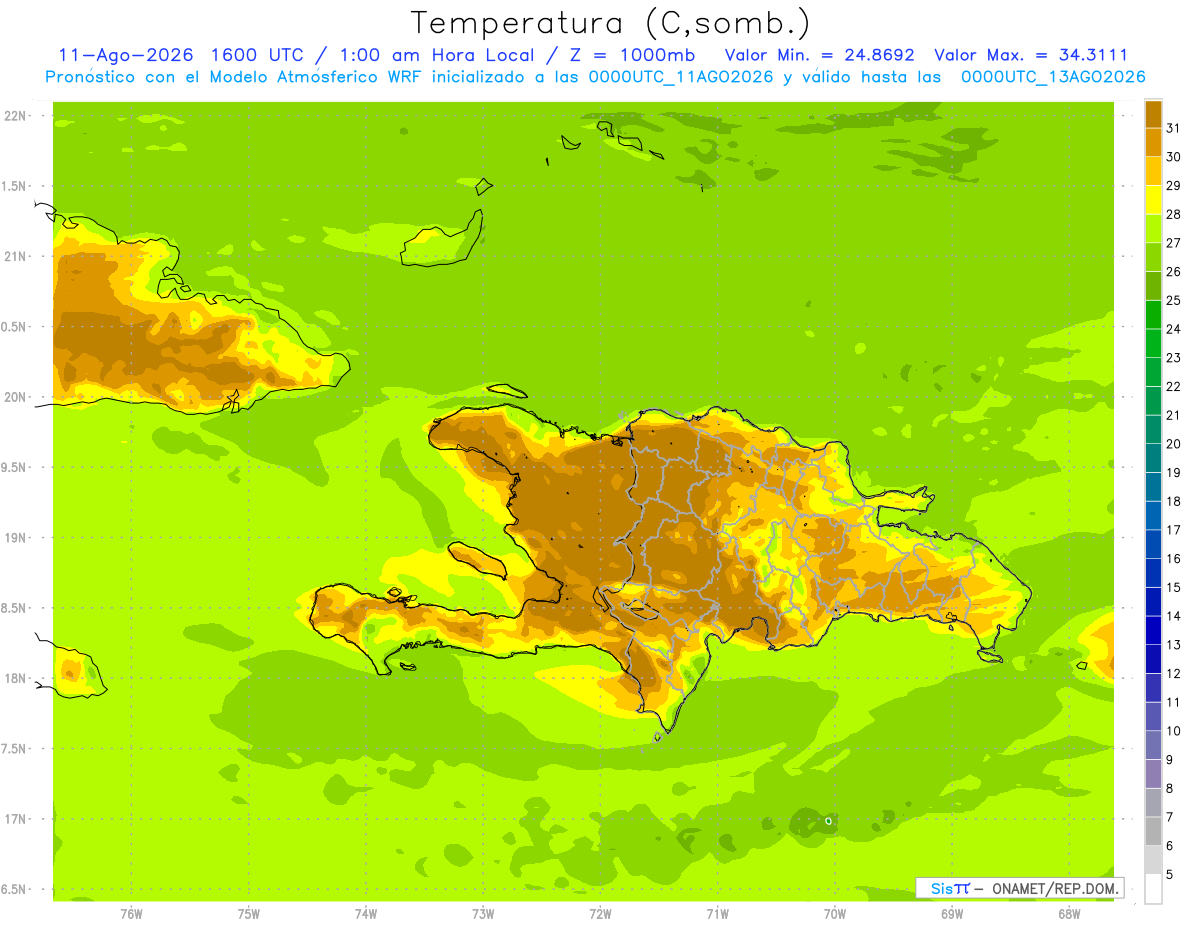Click the 74W longitude label
The image size is (1200, 927).
click(366, 914)
